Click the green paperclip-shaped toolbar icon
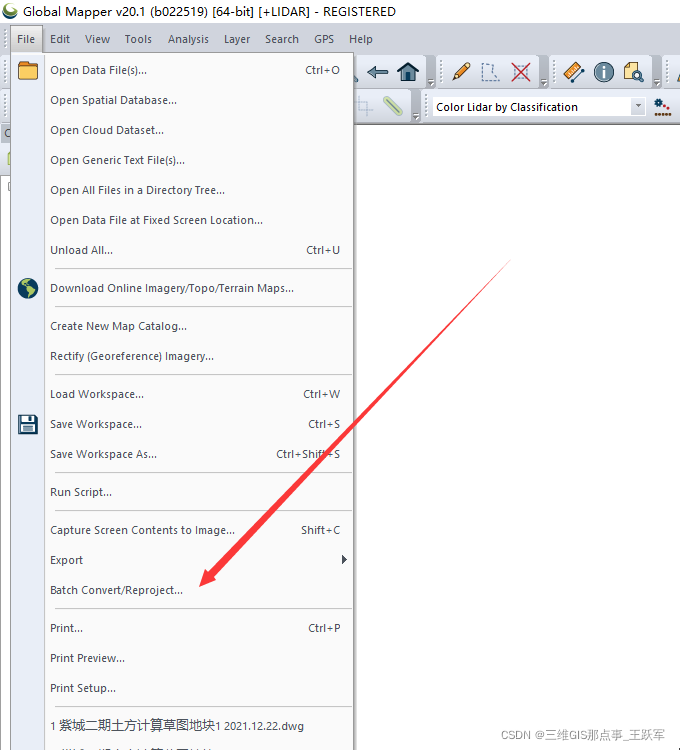Screen dimensions: 680x750 393,106
